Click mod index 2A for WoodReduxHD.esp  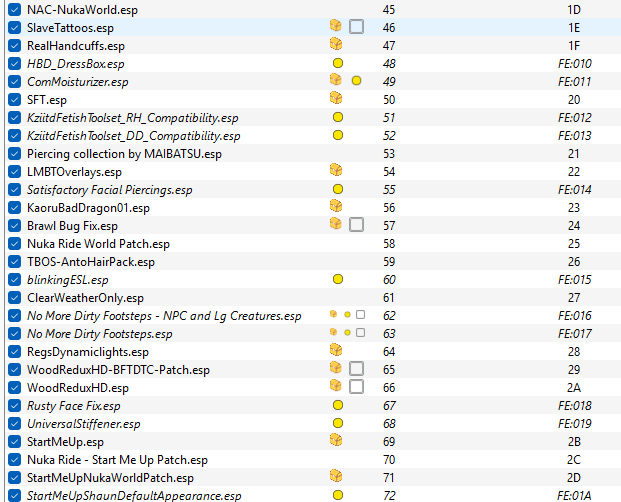coord(574,388)
